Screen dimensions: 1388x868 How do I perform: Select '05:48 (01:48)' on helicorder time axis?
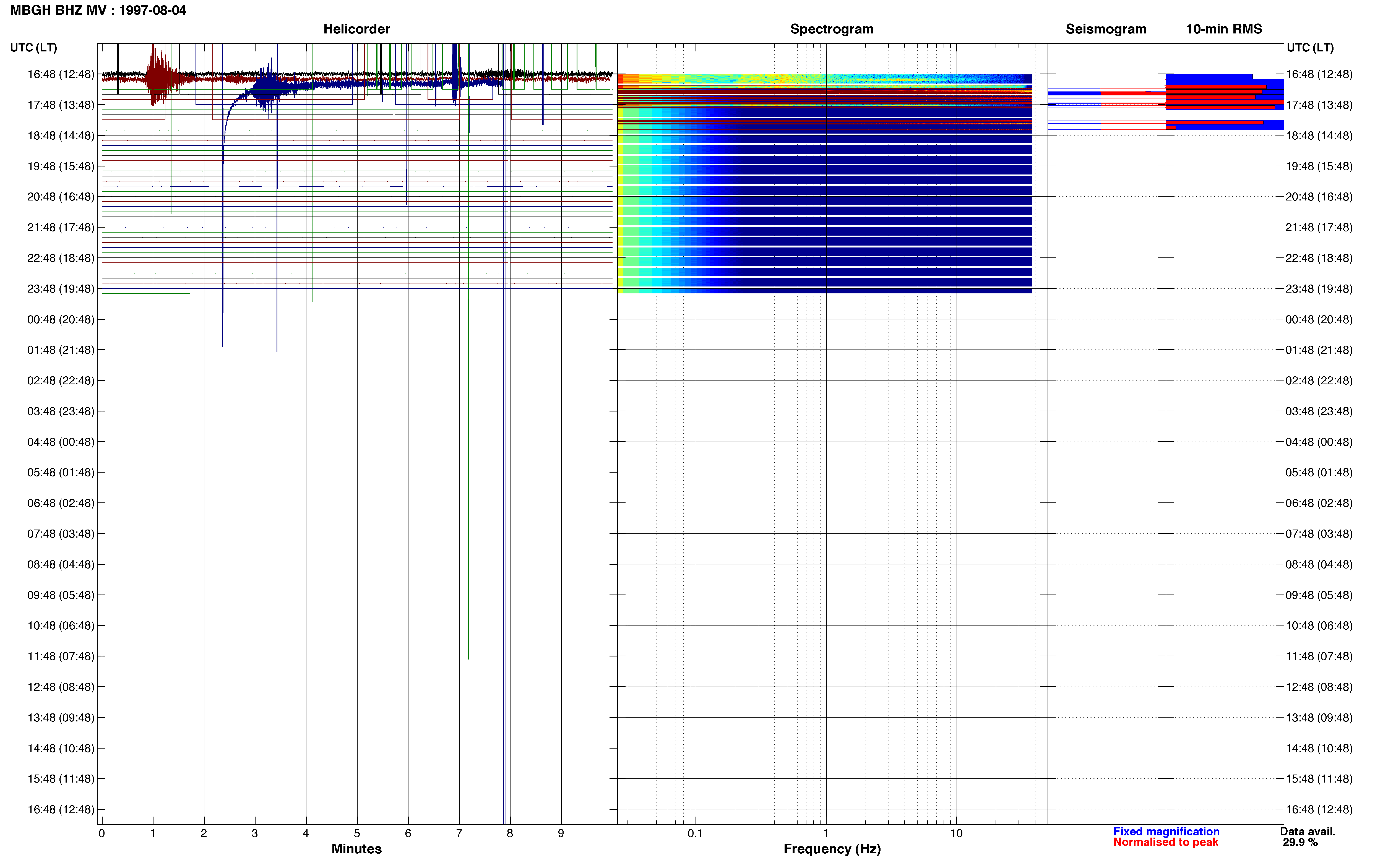click(x=61, y=473)
